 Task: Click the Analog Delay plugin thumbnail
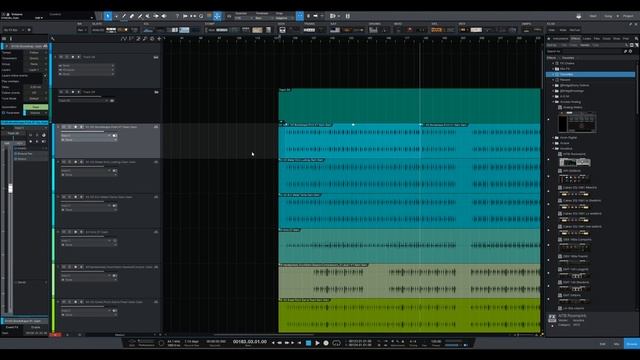577,122
